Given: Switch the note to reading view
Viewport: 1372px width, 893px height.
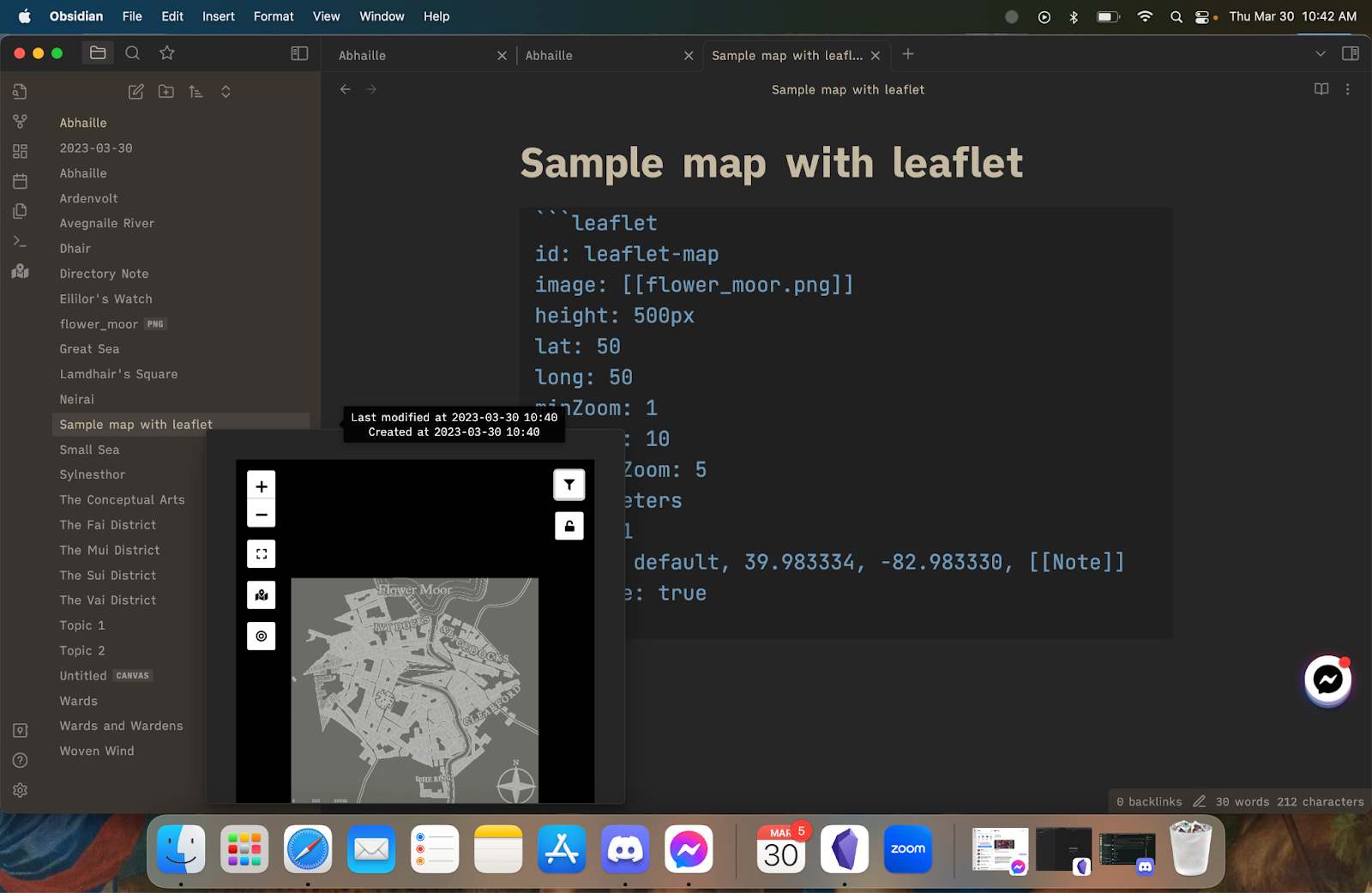Looking at the screenshot, I should [x=1321, y=89].
